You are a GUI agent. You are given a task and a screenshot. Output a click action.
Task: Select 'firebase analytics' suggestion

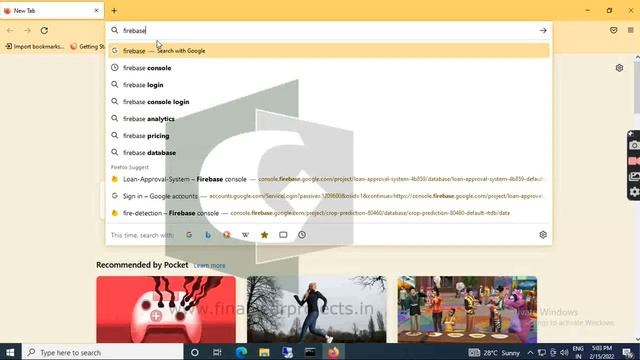(329, 119)
